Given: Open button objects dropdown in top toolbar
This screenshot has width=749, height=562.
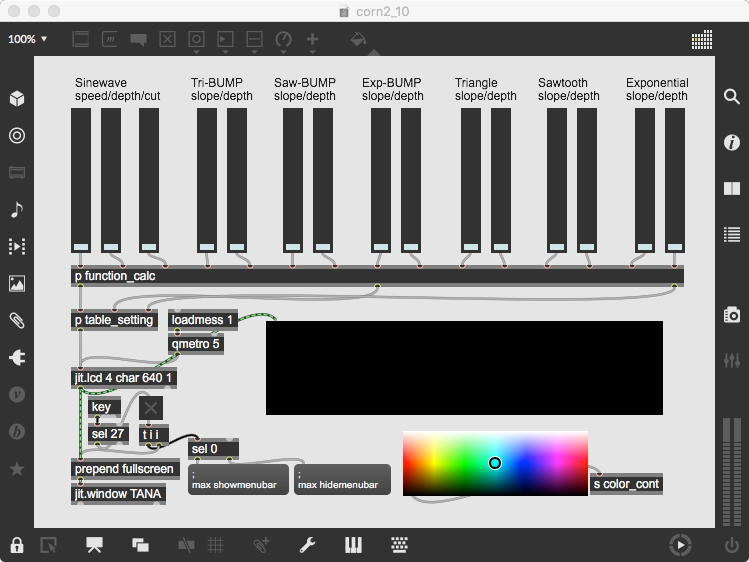Looking at the screenshot, I should pos(196,41).
